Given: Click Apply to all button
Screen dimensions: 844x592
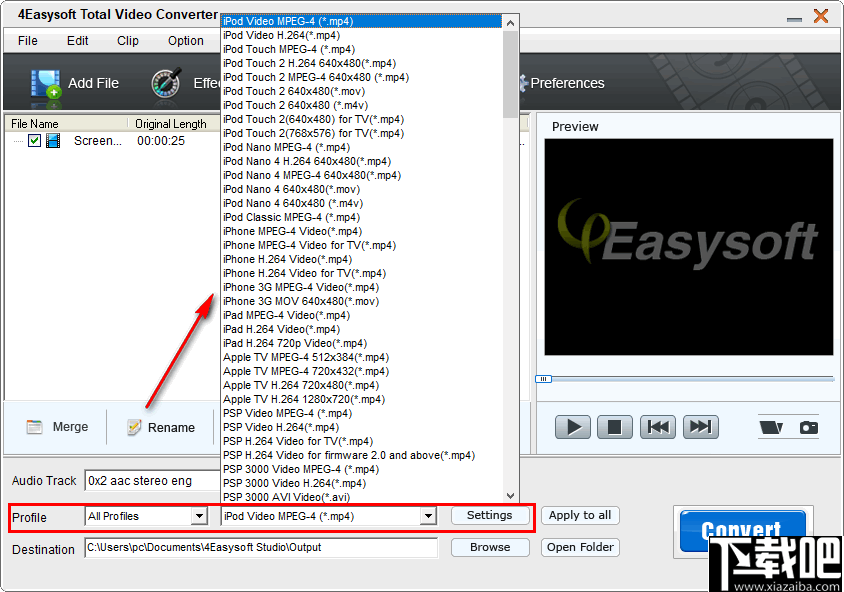Looking at the screenshot, I should [580, 515].
